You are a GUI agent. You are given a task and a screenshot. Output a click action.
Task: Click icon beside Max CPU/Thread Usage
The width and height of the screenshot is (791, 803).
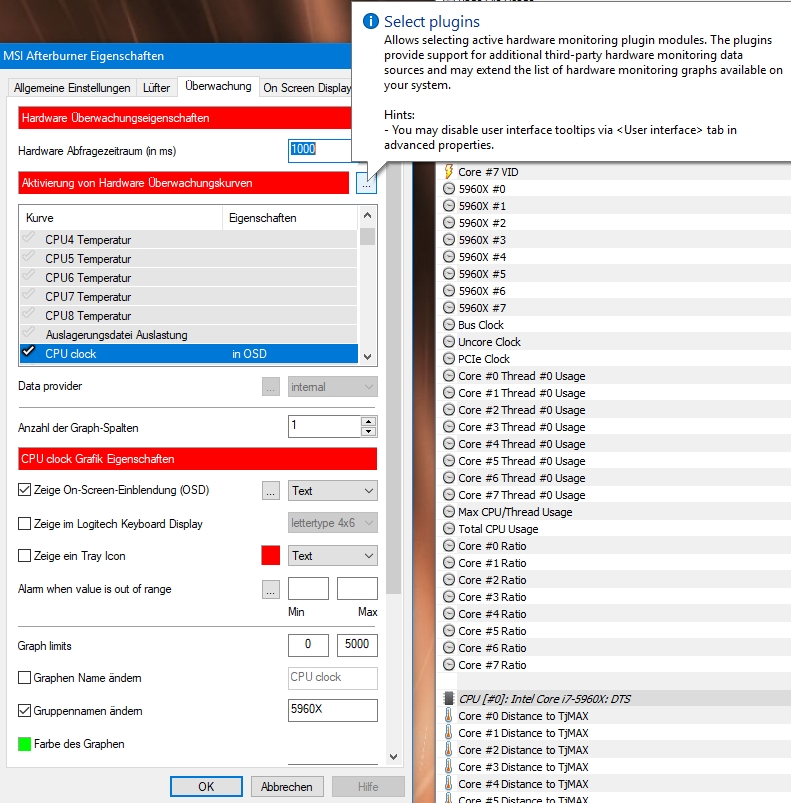coord(448,512)
